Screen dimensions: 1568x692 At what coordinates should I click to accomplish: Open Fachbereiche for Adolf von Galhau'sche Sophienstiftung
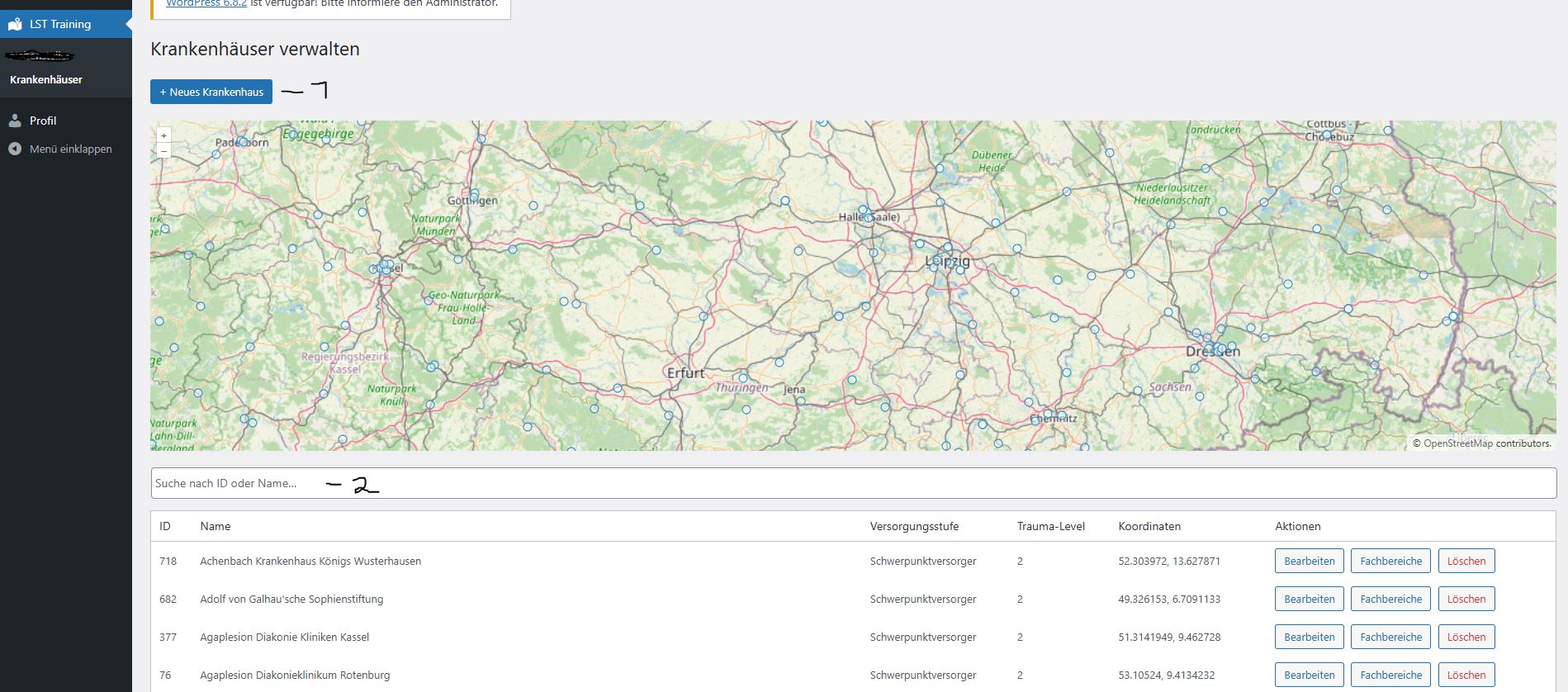coord(1391,599)
